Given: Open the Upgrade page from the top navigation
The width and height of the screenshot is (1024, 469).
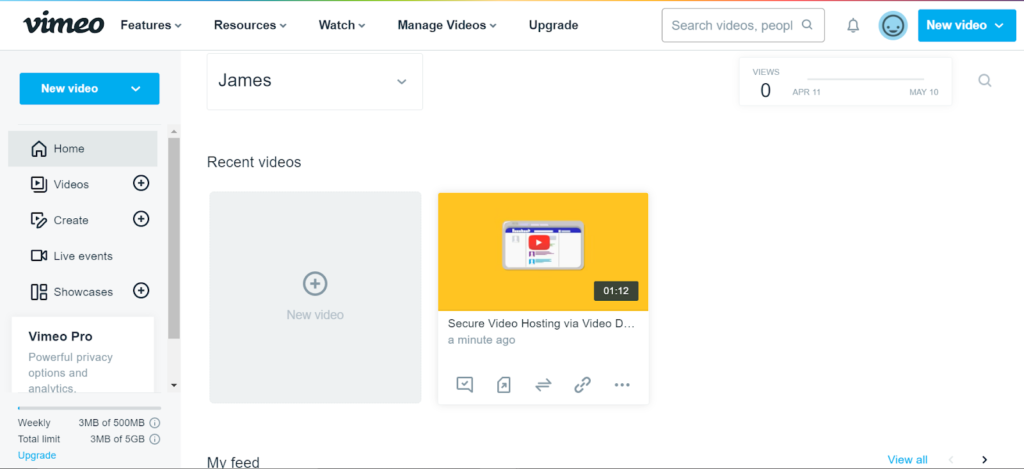Looking at the screenshot, I should (553, 25).
